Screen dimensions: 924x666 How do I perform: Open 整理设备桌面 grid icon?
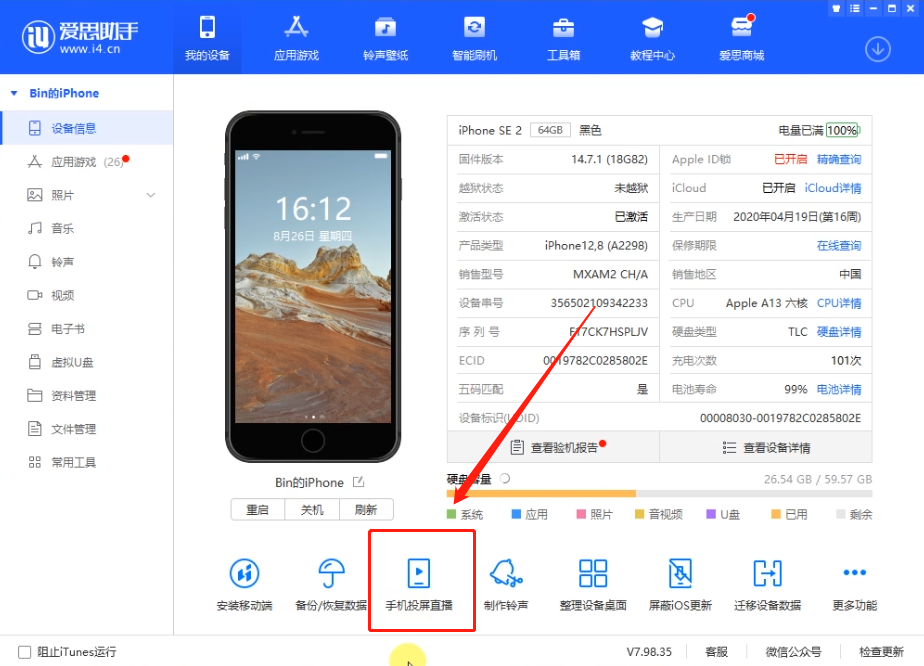pyautogui.click(x=593, y=573)
